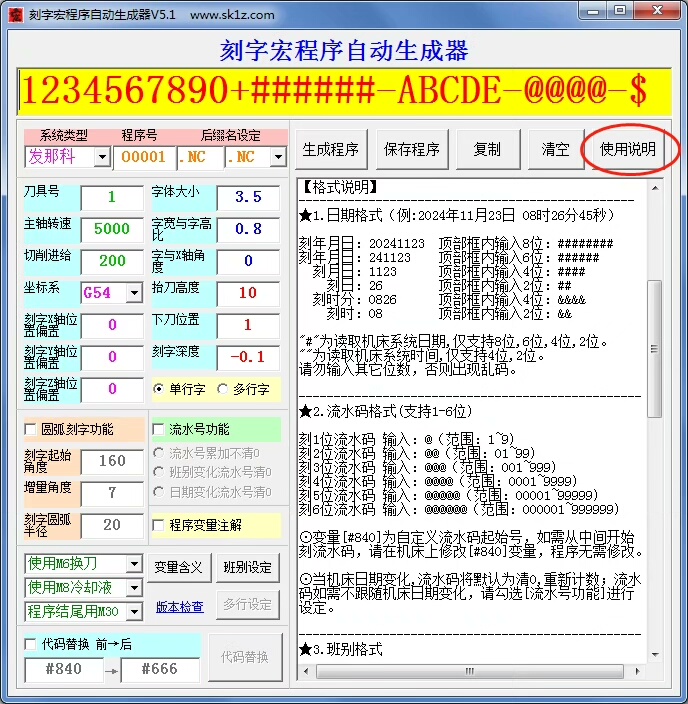Open the 程序结尾用M30 dropdown
Screen dimensions: 688x704
coord(134,612)
